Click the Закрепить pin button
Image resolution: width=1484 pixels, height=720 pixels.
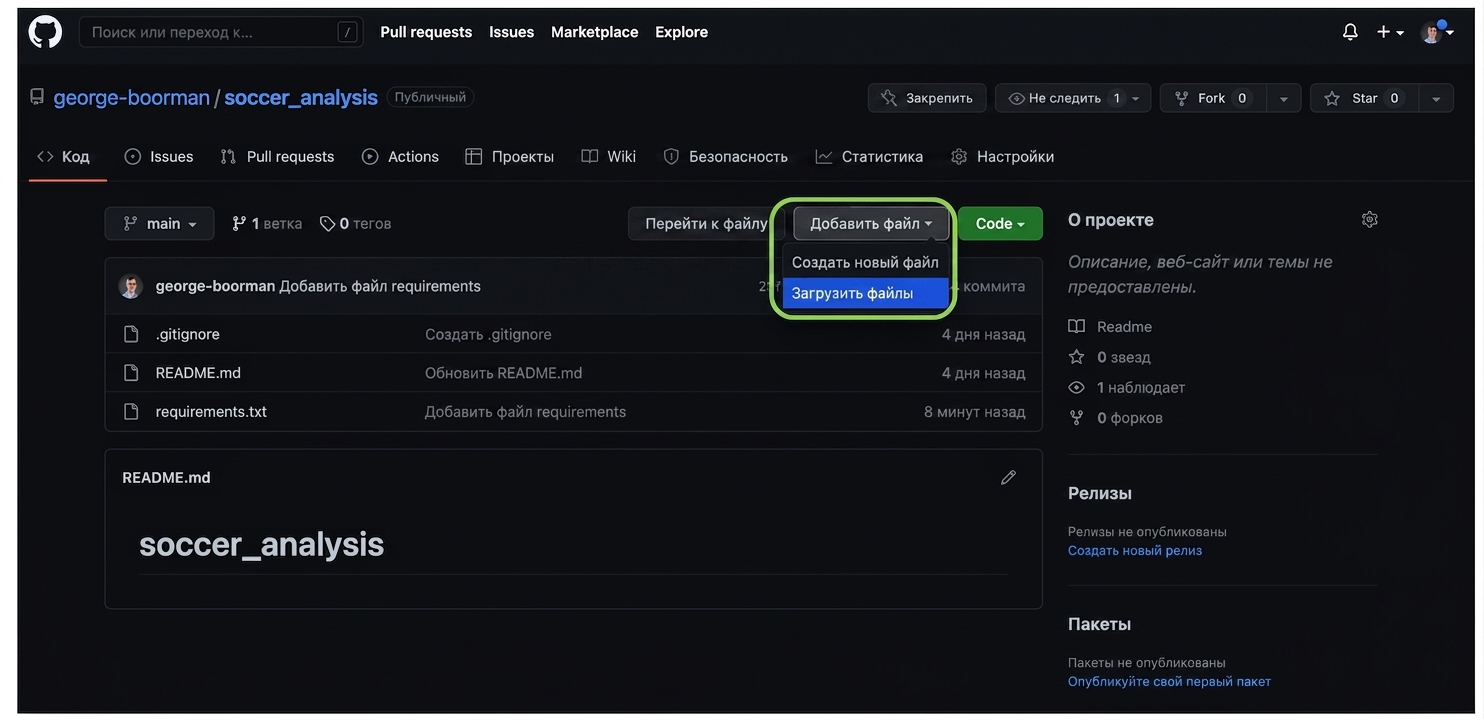pyautogui.click(x=927, y=98)
